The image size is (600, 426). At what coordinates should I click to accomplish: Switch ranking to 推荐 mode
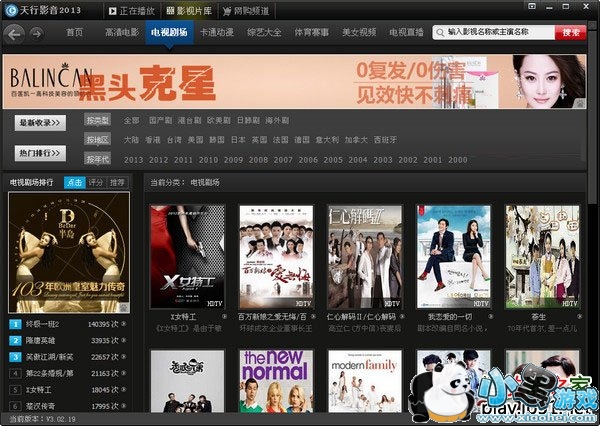(117, 183)
